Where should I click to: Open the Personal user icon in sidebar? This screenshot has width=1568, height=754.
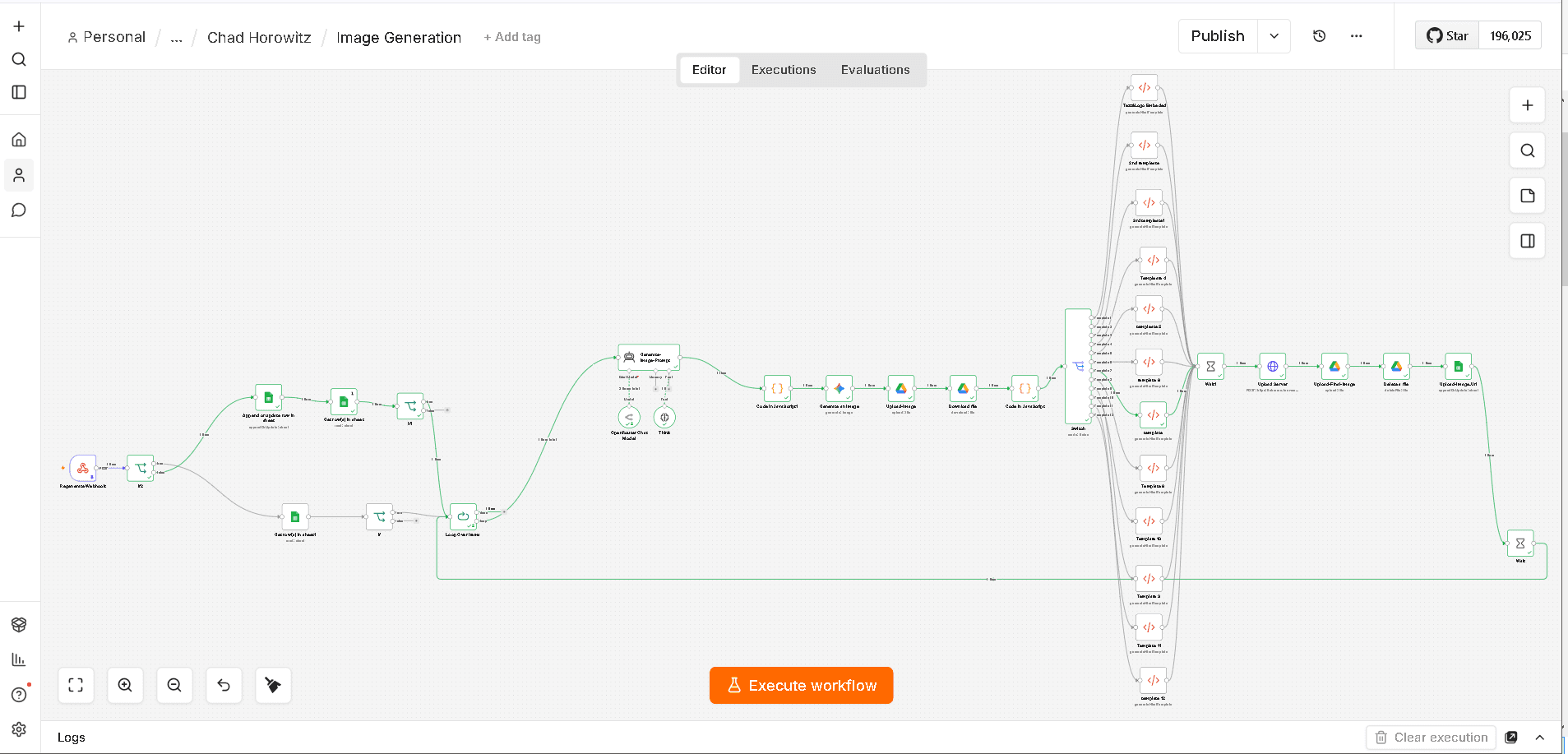(19, 175)
